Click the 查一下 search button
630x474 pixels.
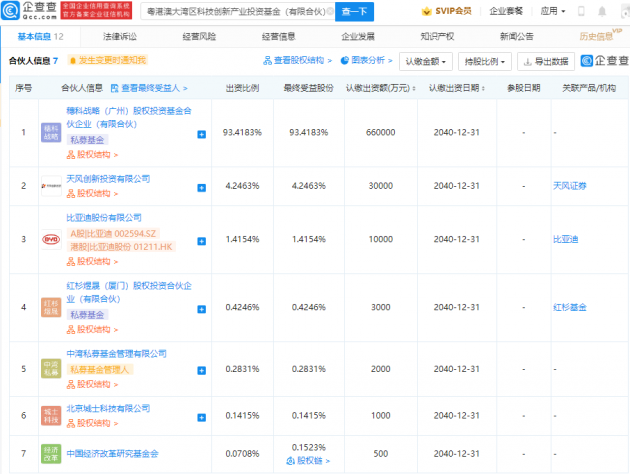tap(354, 12)
